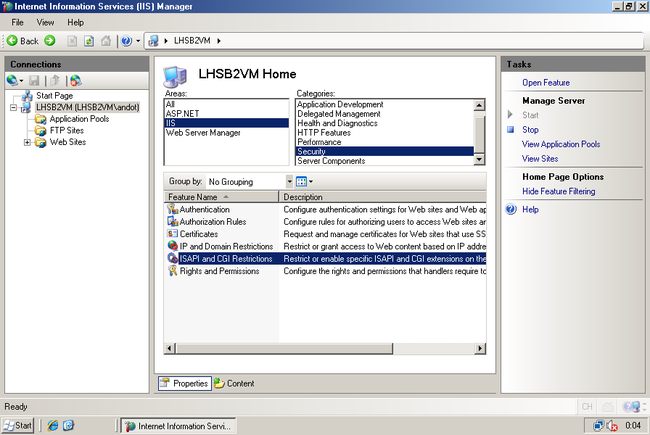This screenshot has width=650, height=435.
Task: Click the Help link in Tasks pane
Action: click(530, 209)
